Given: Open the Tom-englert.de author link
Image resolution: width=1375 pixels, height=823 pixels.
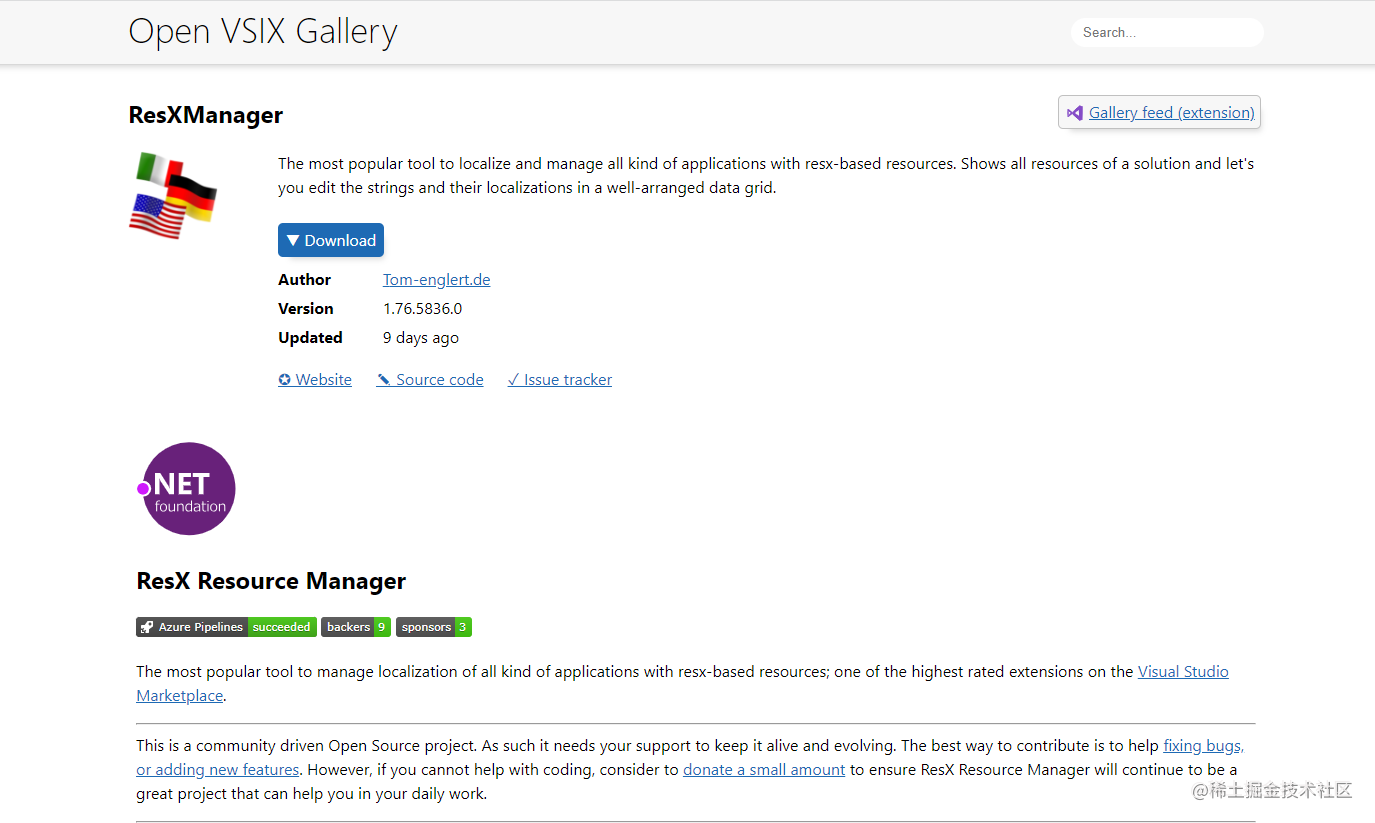Looking at the screenshot, I should coord(436,279).
